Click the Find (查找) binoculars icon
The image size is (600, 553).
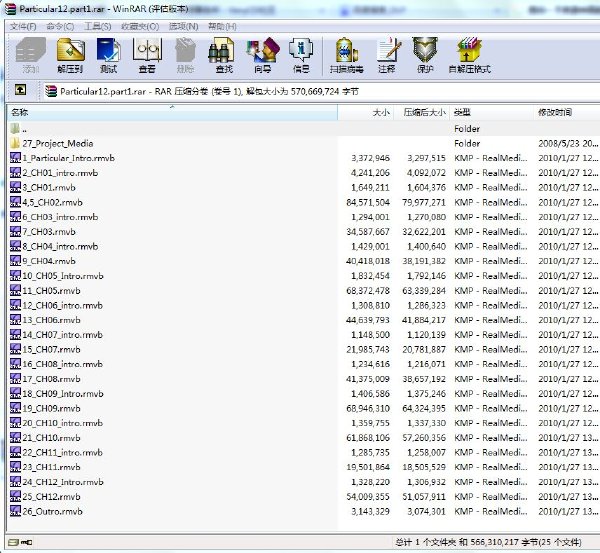[224, 55]
